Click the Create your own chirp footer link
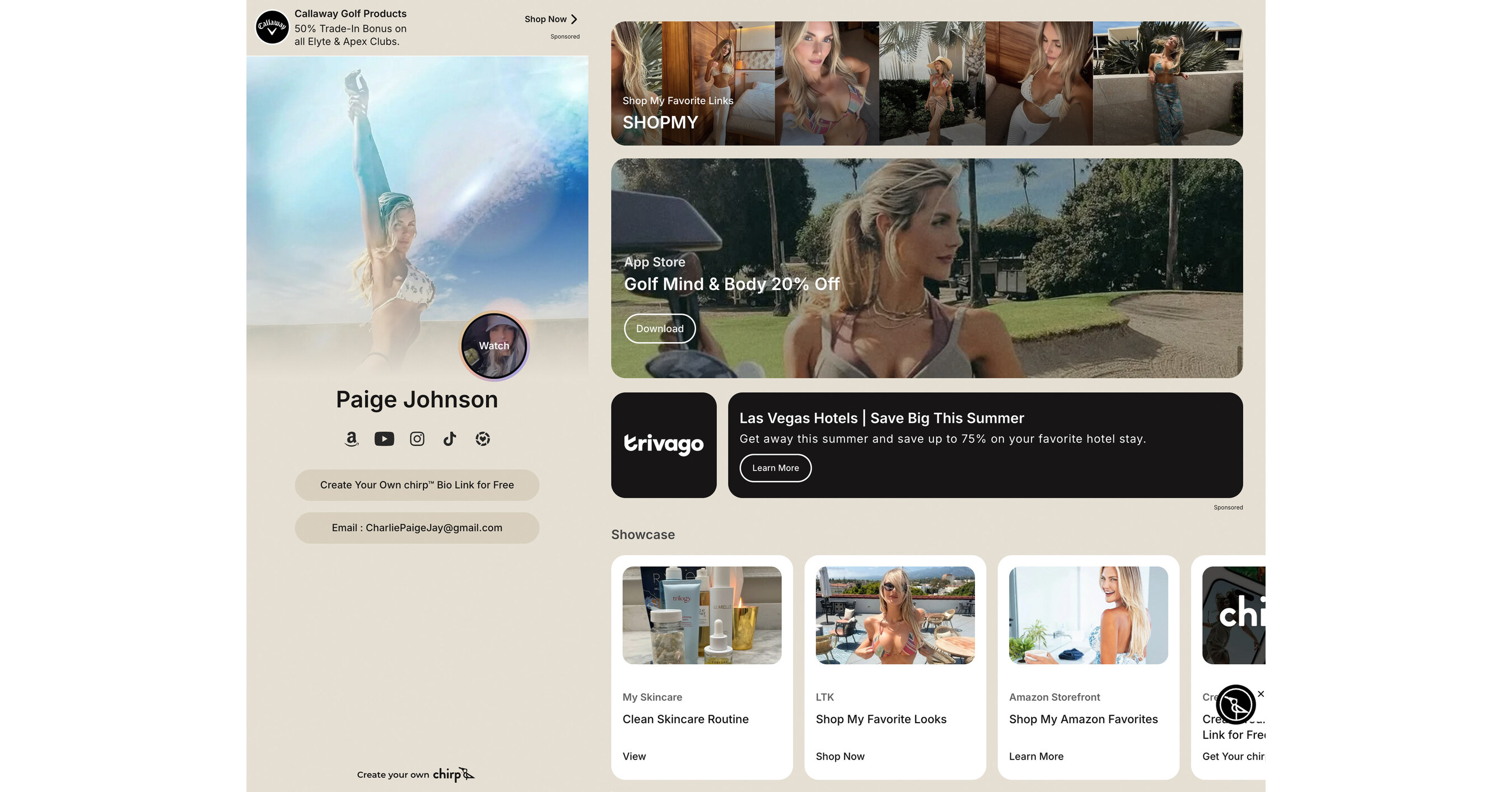This screenshot has height=792, width=1512. pyautogui.click(x=416, y=775)
